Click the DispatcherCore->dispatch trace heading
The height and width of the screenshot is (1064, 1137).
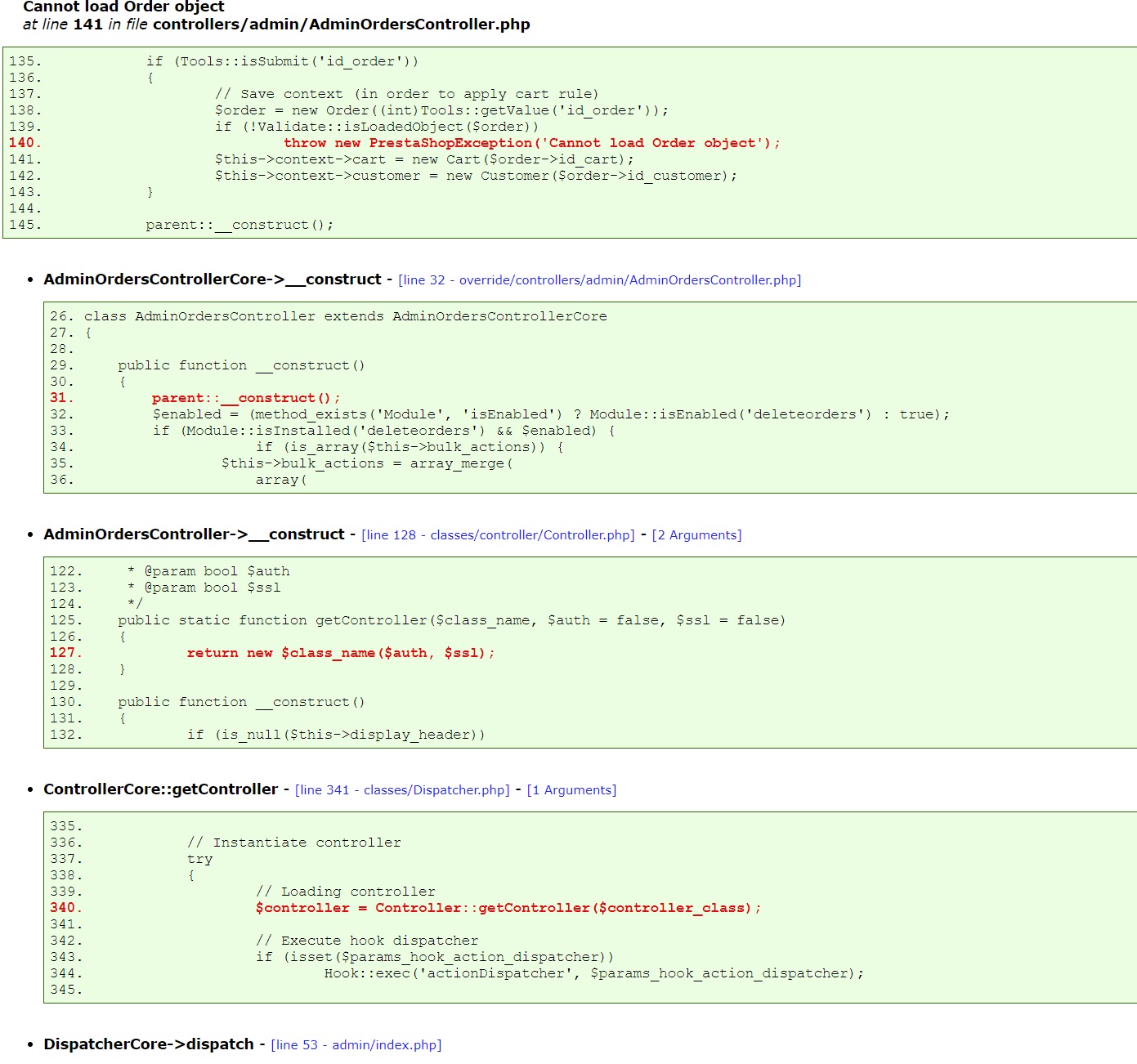click(x=148, y=1044)
